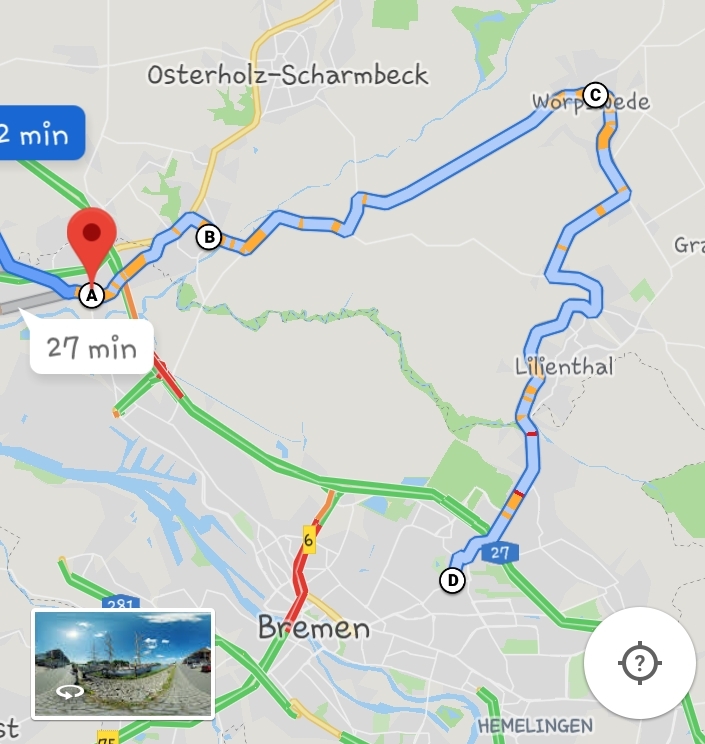The width and height of the screenshot is (705, 744).
Task: Tap the Hemelingen district label
Action: click(535, 725)
